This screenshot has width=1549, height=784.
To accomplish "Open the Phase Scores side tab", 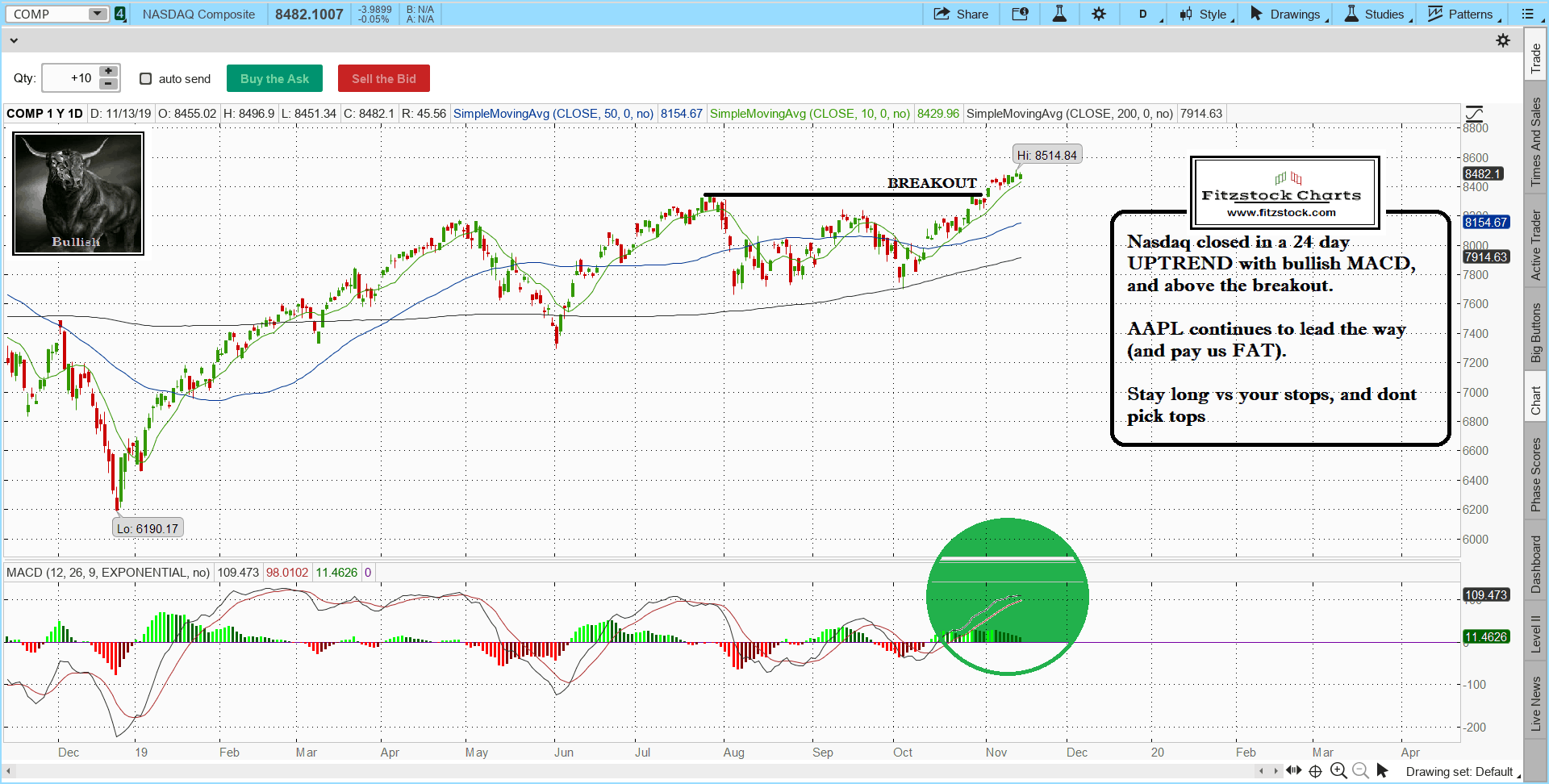I will (1535, 474).
